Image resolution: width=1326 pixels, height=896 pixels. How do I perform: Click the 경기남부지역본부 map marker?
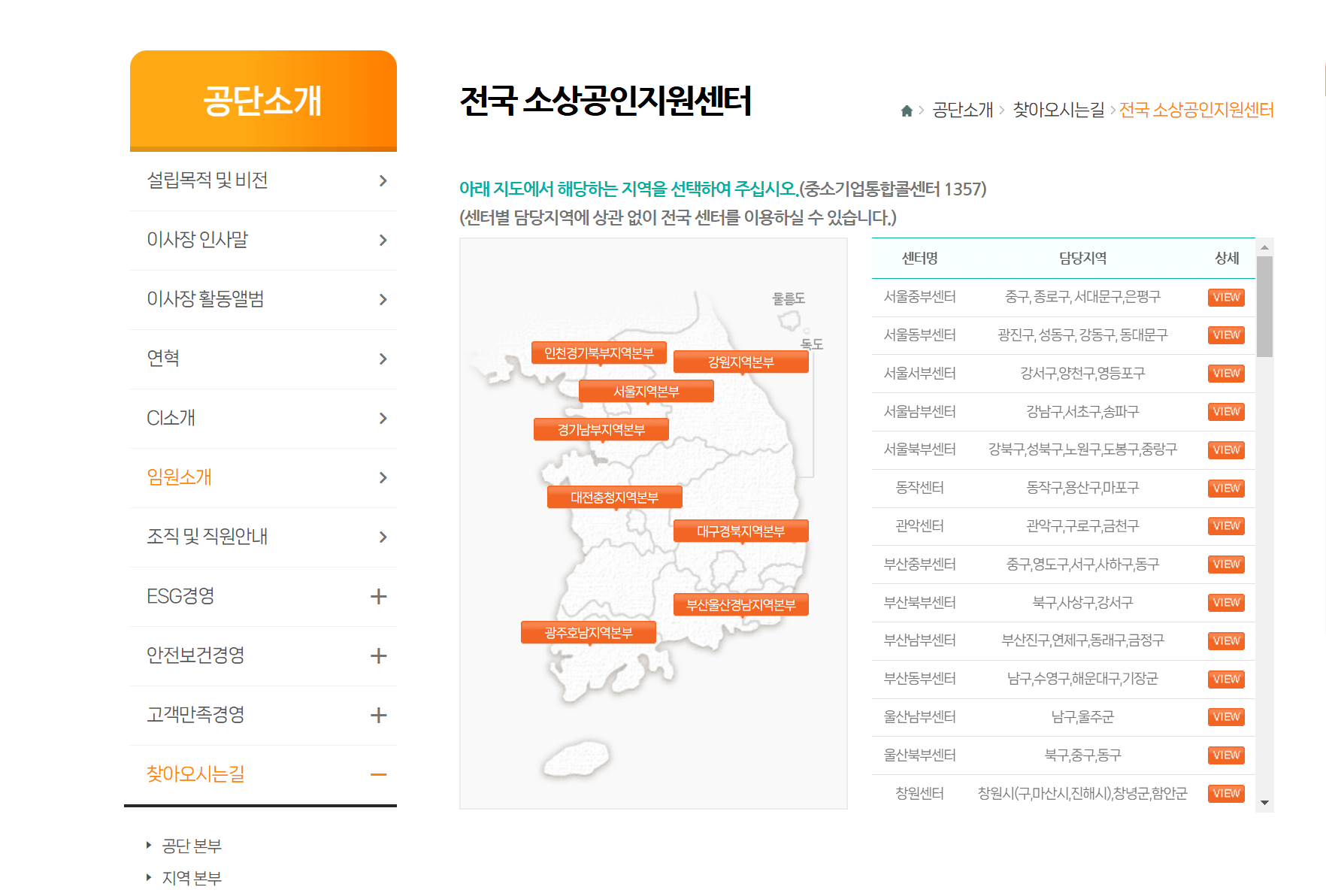pyautogui.click(x=601, y=428)
